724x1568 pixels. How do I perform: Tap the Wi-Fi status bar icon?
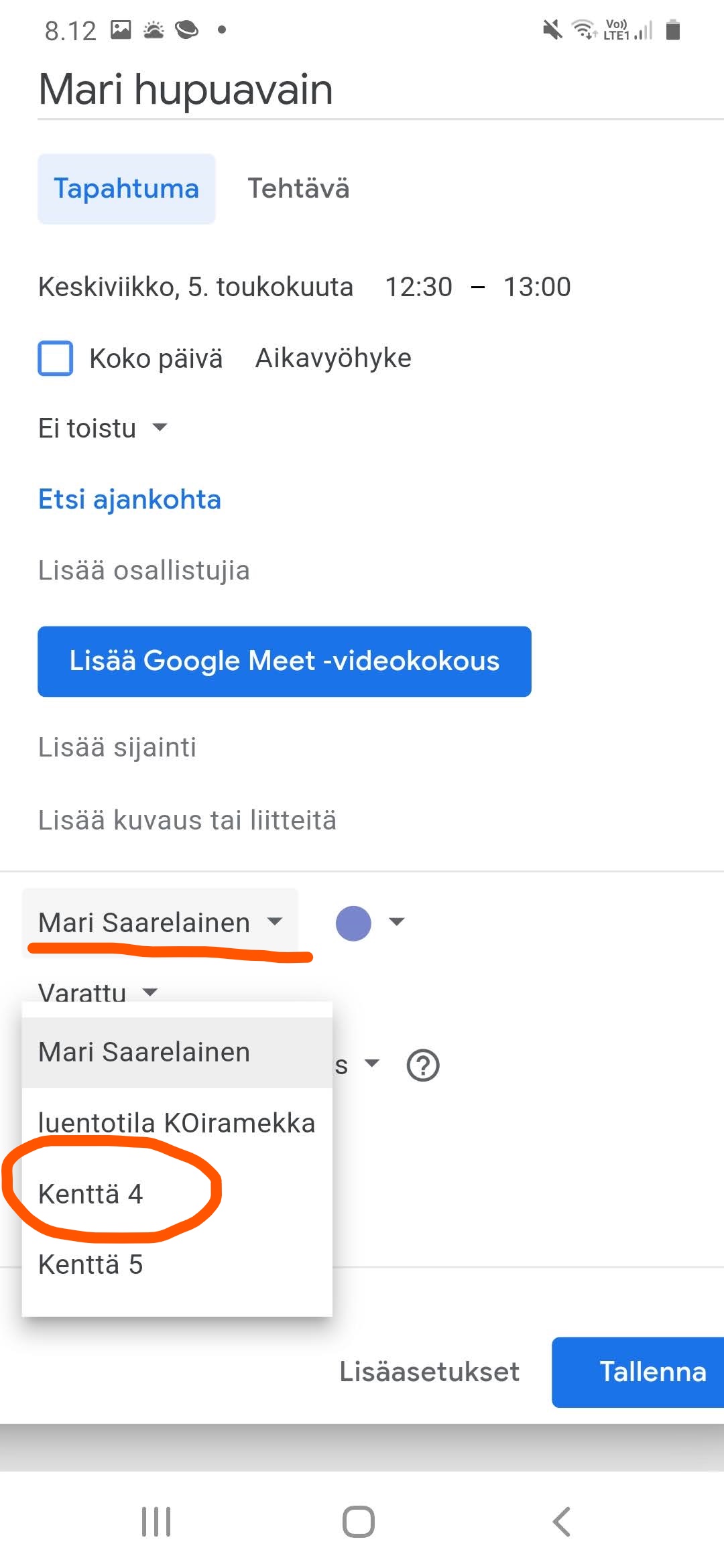click(x=583, y=29)
